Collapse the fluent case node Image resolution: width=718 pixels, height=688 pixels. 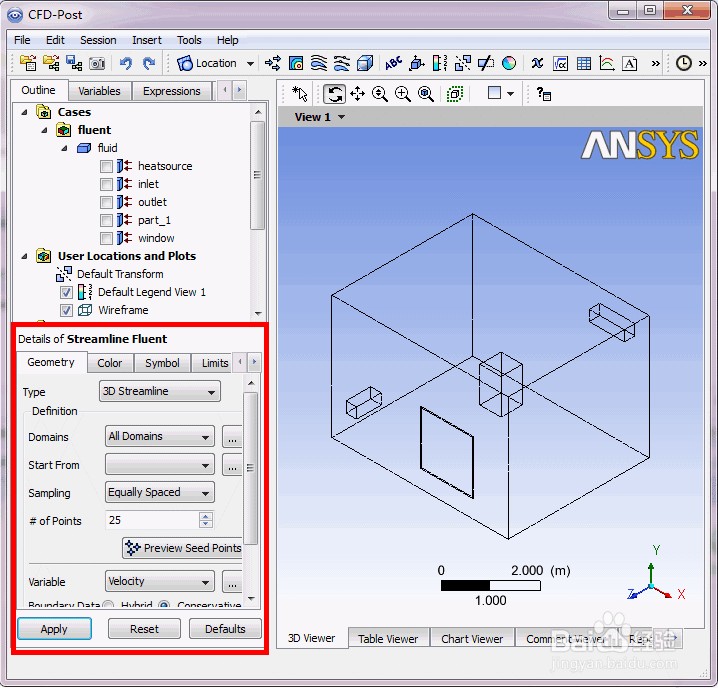point(44,131)
